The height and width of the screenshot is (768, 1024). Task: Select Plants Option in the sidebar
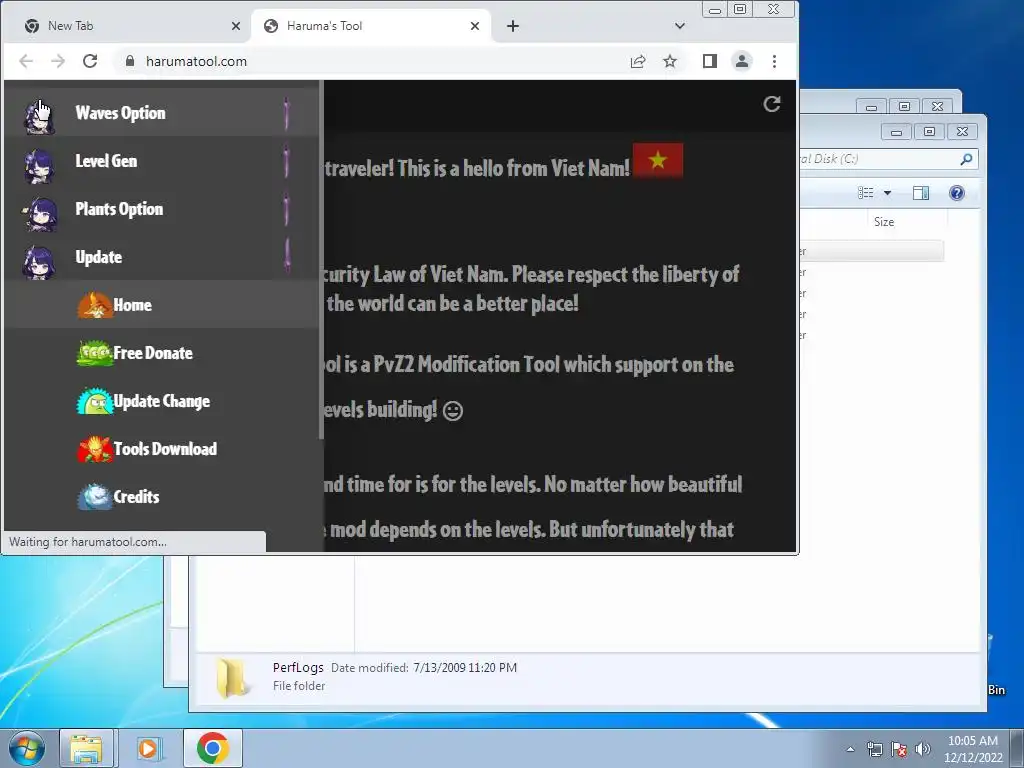(x=162, y=209)
